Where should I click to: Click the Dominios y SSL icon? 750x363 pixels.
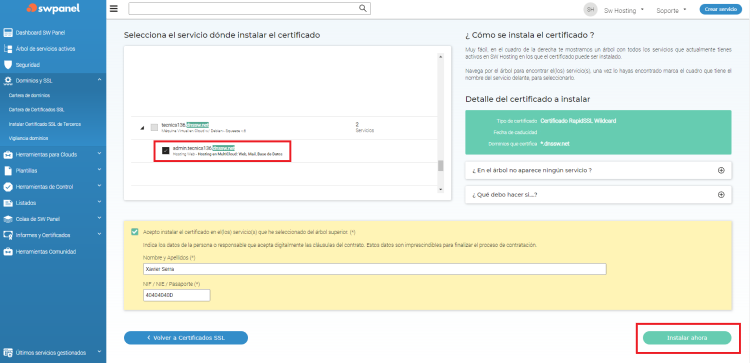7,81
